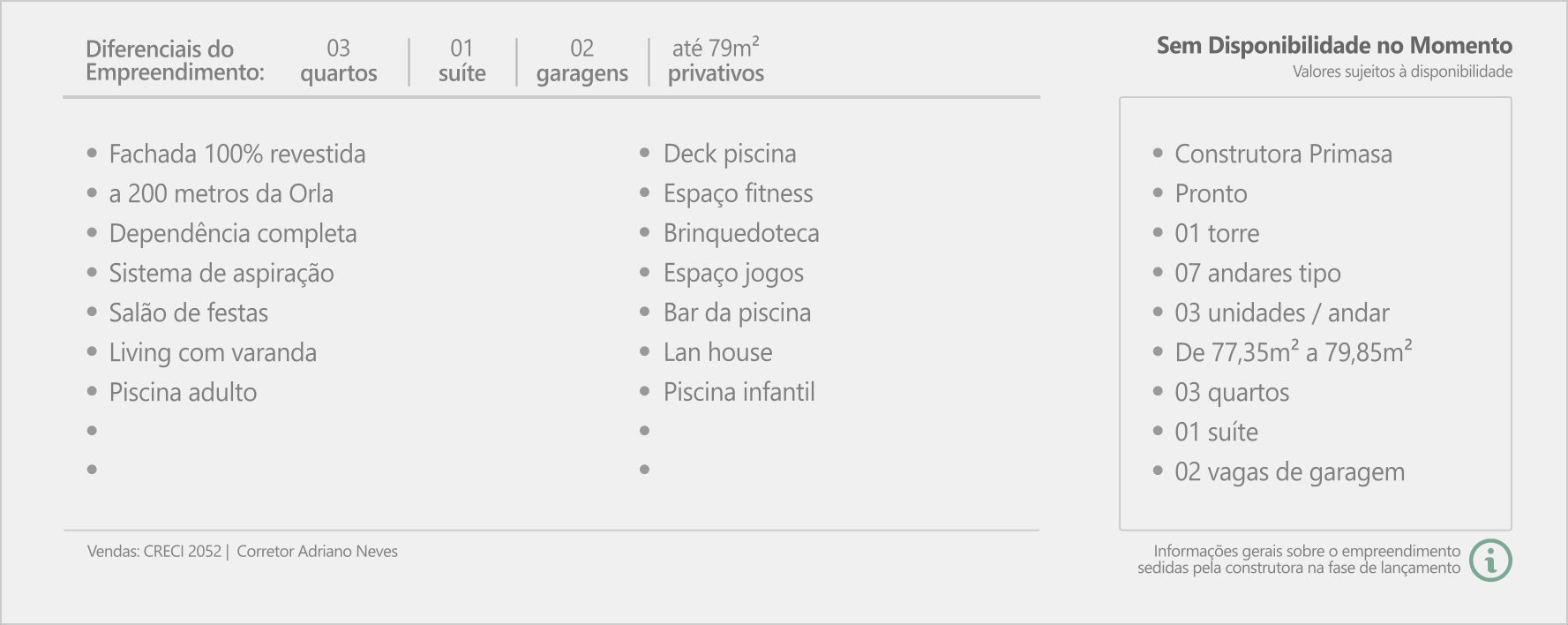Click the 'De 77,35m² a 79,85m²' detail

click(1294, 352)
